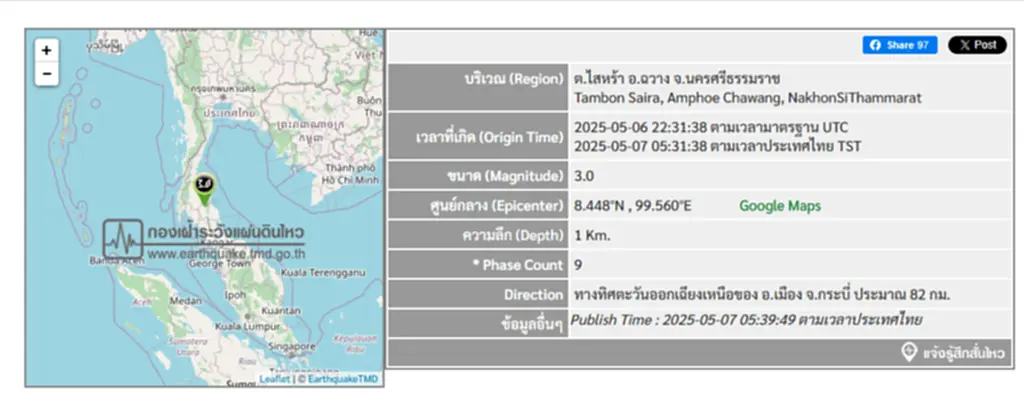Open the EarthquakeTMD attribution link

click(x=342, y=379)
